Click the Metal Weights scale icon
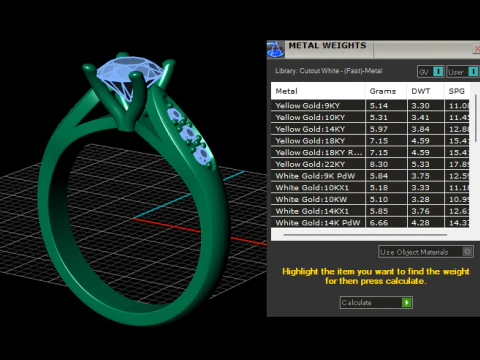 click(275, 49)
